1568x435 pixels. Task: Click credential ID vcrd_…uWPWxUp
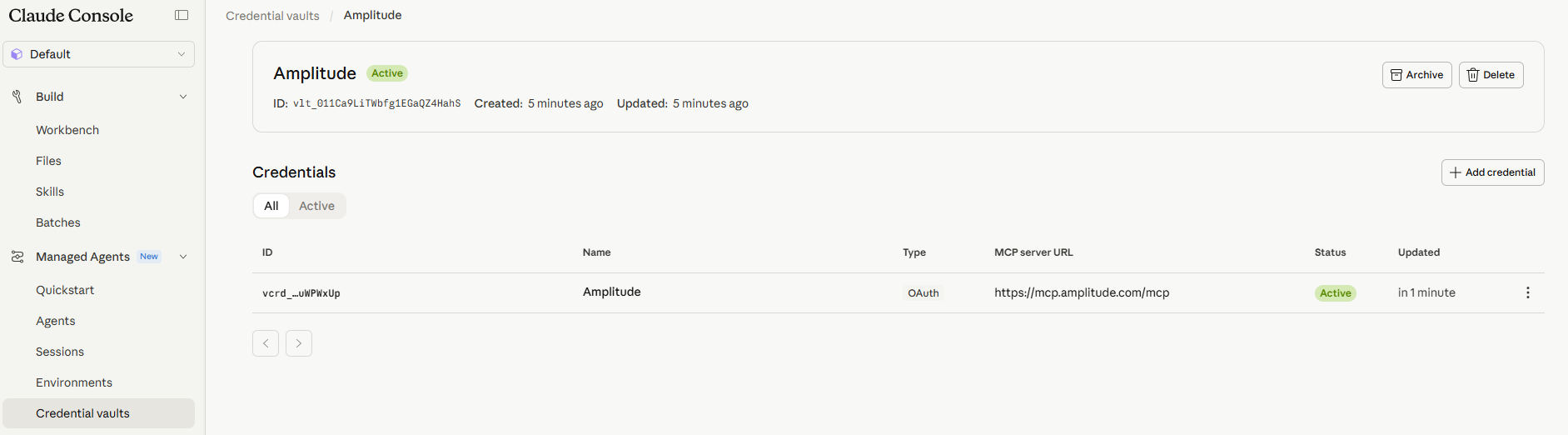(x=301, y=293)
